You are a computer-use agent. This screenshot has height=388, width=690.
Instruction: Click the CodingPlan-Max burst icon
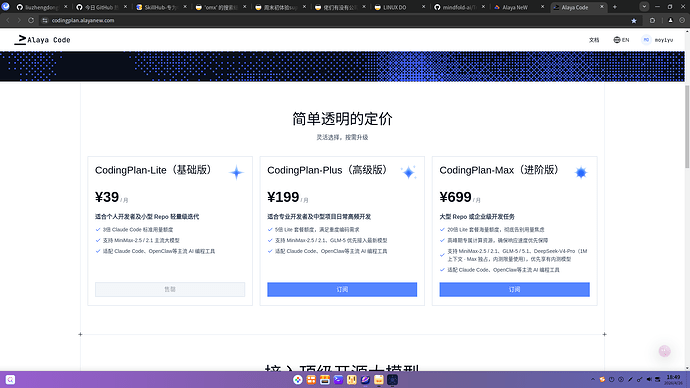point(581,172)
